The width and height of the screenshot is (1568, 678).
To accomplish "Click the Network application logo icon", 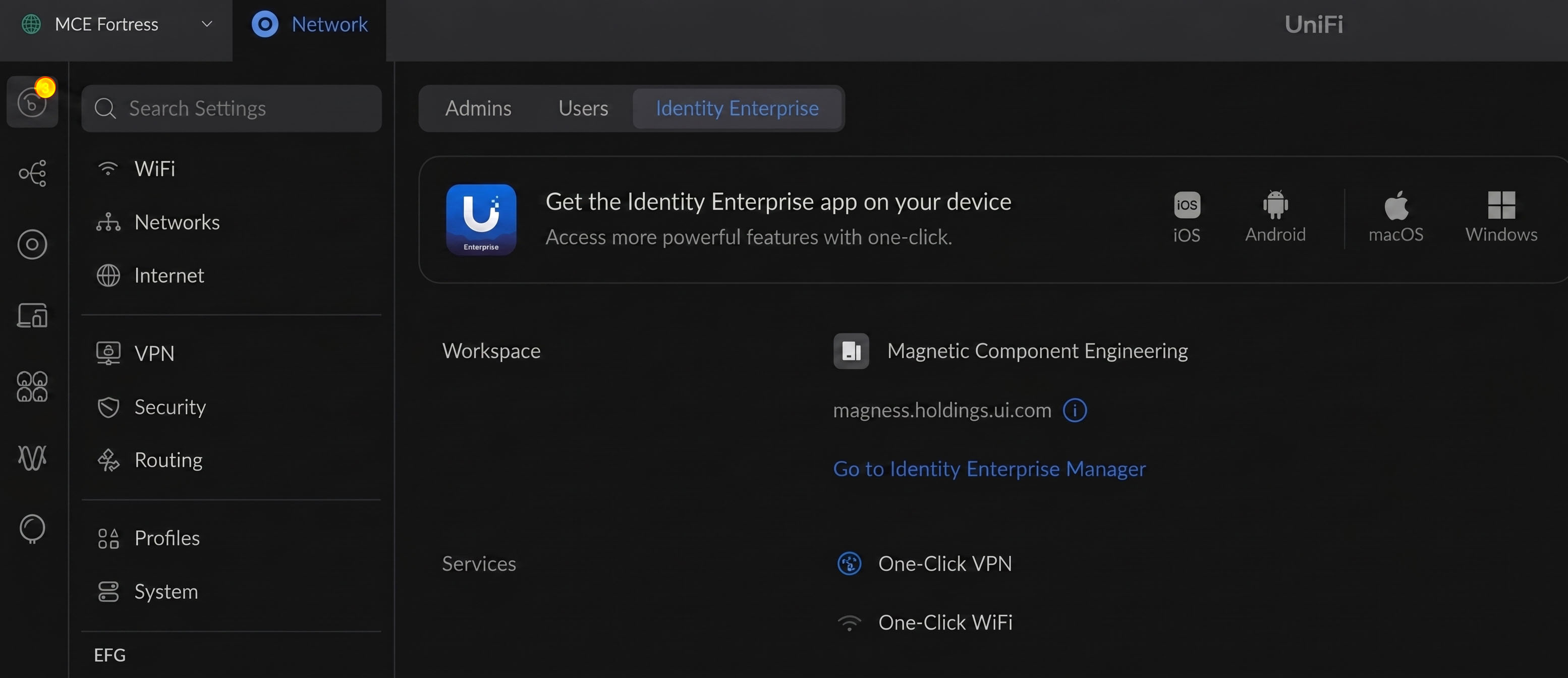I will [x=265, y=24].
